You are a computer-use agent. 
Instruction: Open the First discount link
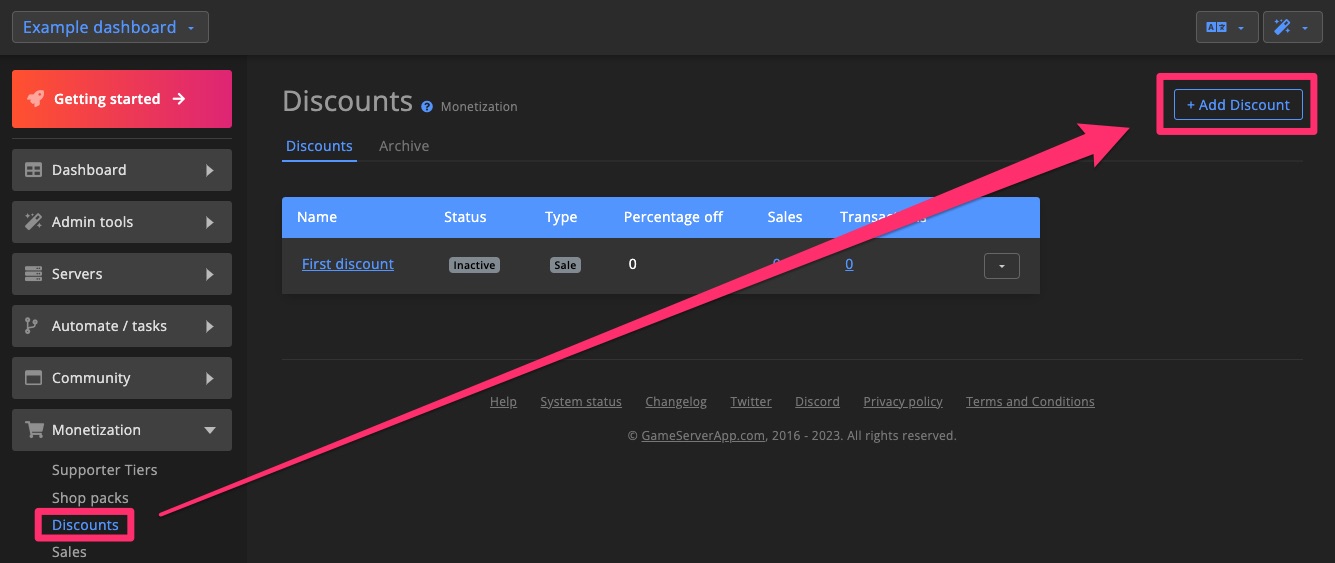348,264
